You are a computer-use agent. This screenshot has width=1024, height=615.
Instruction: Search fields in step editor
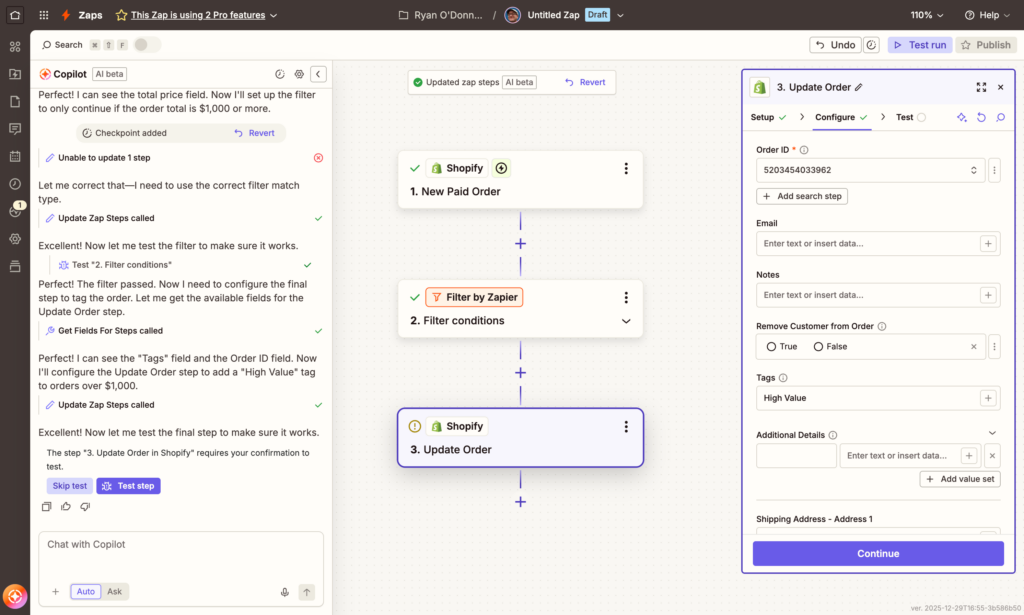pyautogui.click(x=1000, y=118)
